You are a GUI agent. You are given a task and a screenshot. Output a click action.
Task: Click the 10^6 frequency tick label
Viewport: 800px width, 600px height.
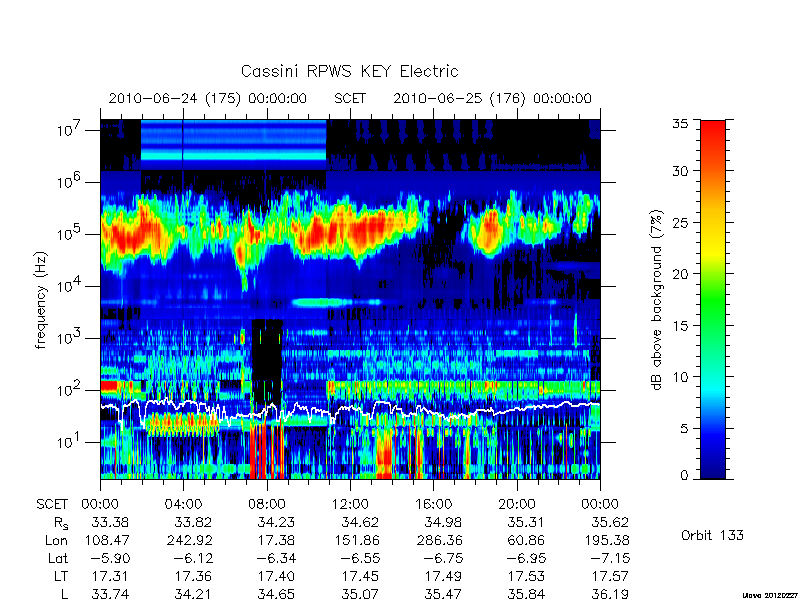(70, 182)
